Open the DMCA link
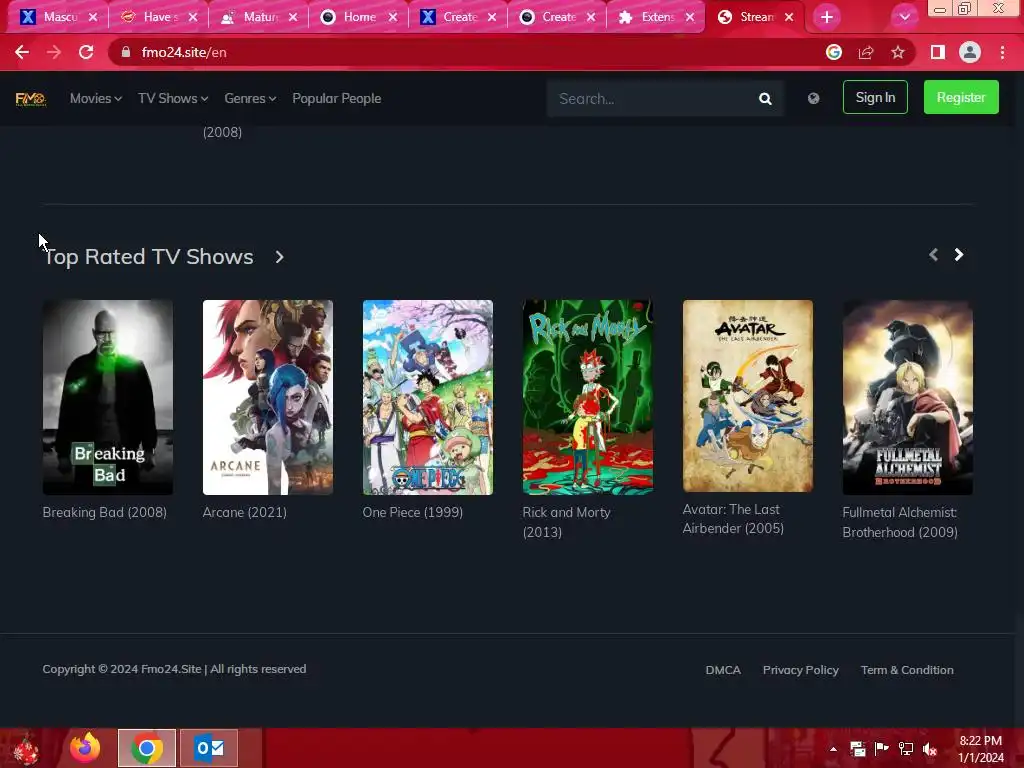This screenshot has height=768, width=1024. tap(723, 670)
